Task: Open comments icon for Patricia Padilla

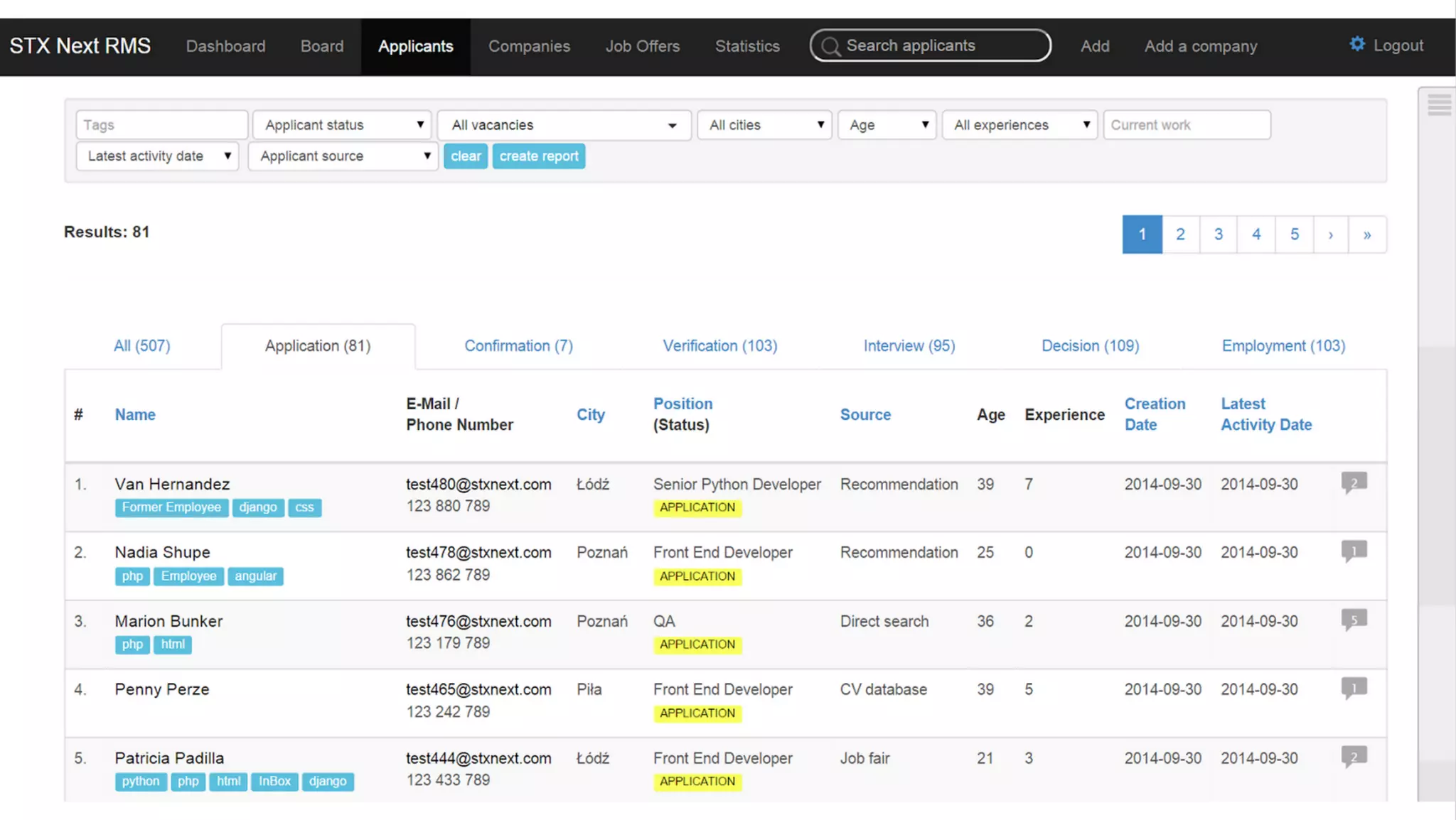Action: pos(1354,757)
